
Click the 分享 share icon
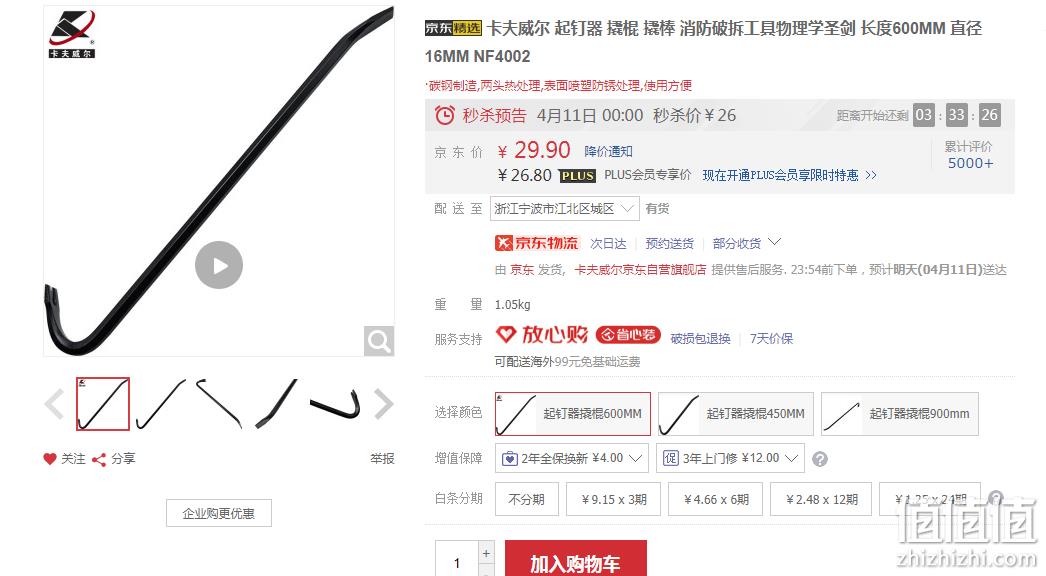pos(99,459)
